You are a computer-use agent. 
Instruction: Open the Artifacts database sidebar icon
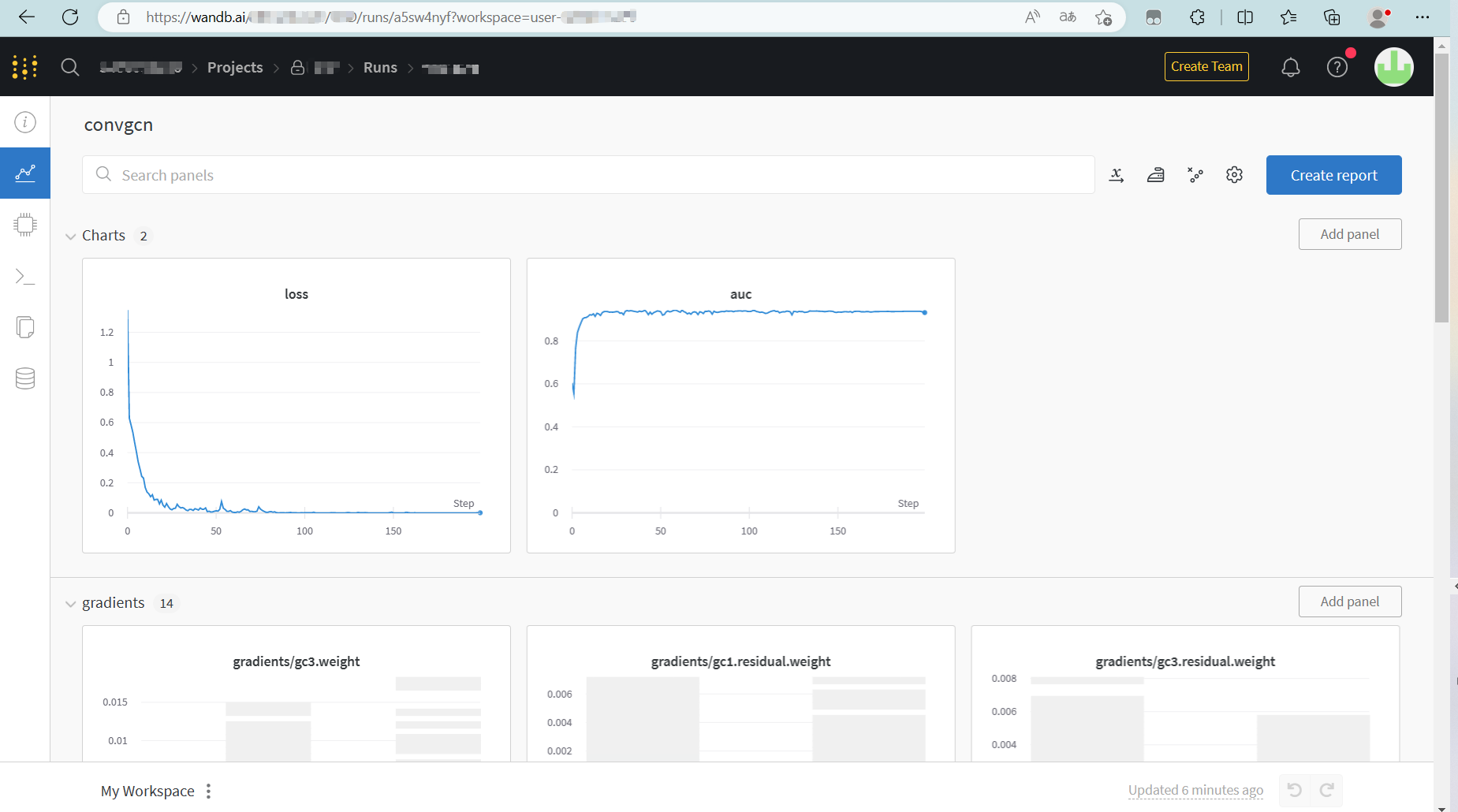click(25, 378)
